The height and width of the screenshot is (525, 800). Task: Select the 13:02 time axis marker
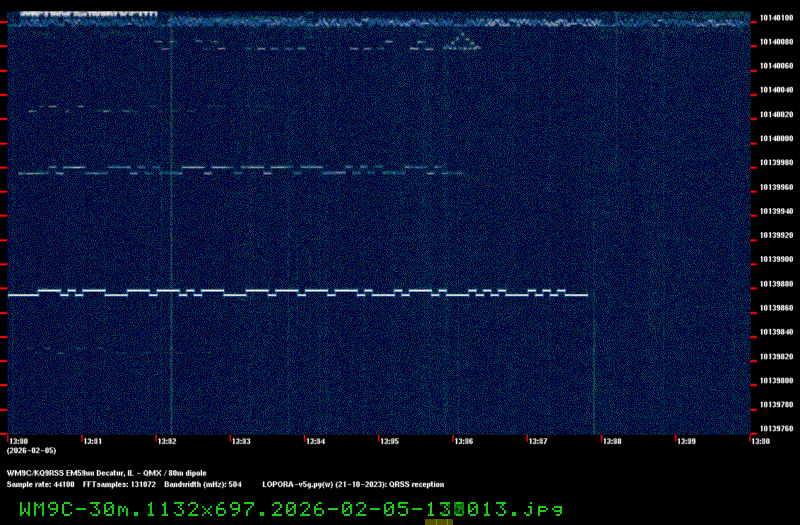tap(166, 441)
